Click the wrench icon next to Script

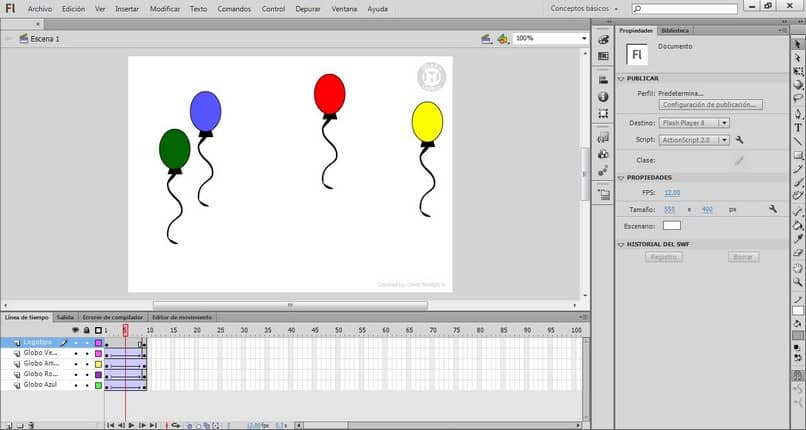point(739,140)
